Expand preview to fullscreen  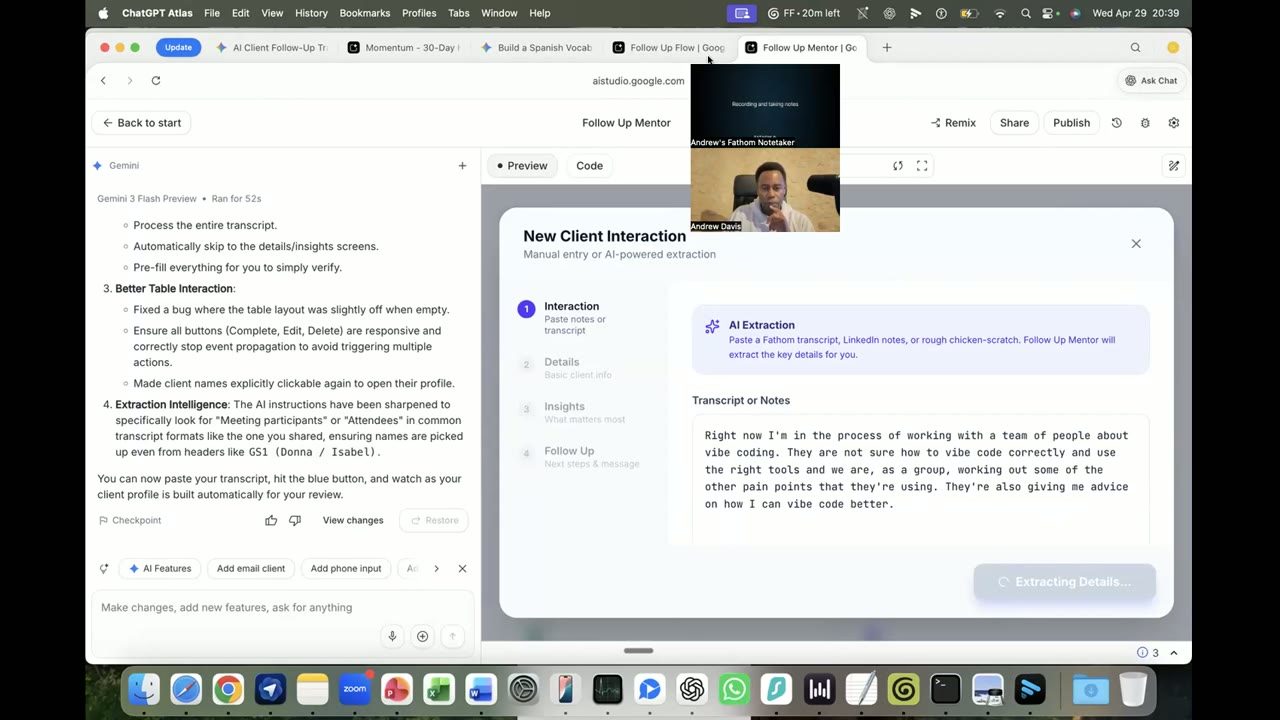click(922, 166)
